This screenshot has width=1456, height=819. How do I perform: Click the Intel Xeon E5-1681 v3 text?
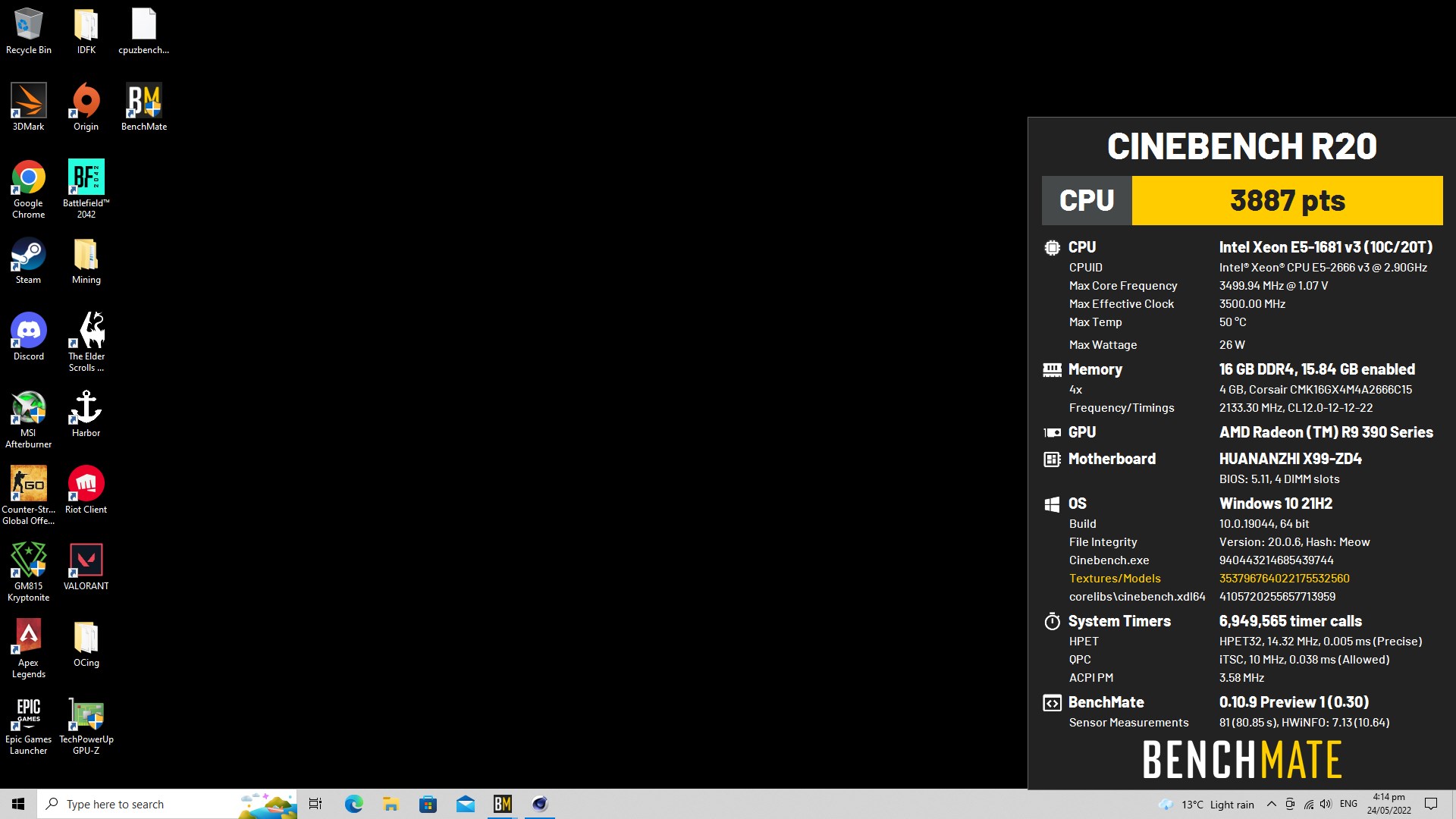1326,247
